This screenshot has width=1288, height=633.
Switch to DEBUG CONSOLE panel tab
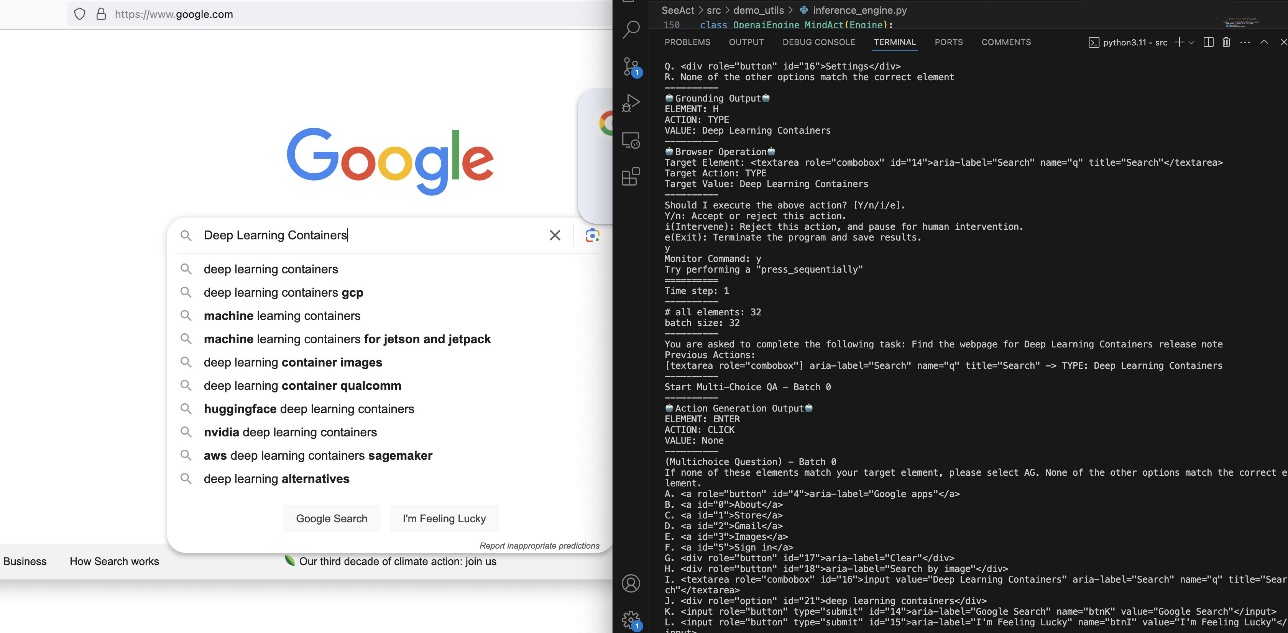pos(818,42)
